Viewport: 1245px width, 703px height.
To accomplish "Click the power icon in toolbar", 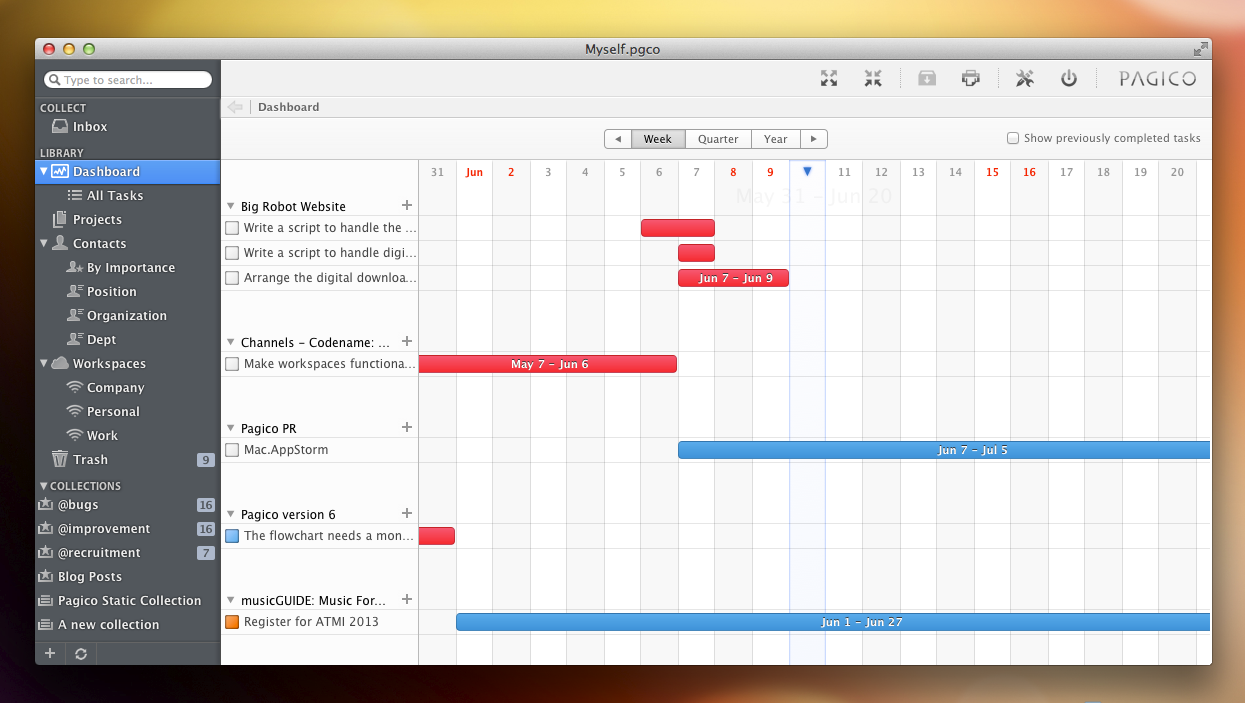I will pos(1069,78).
